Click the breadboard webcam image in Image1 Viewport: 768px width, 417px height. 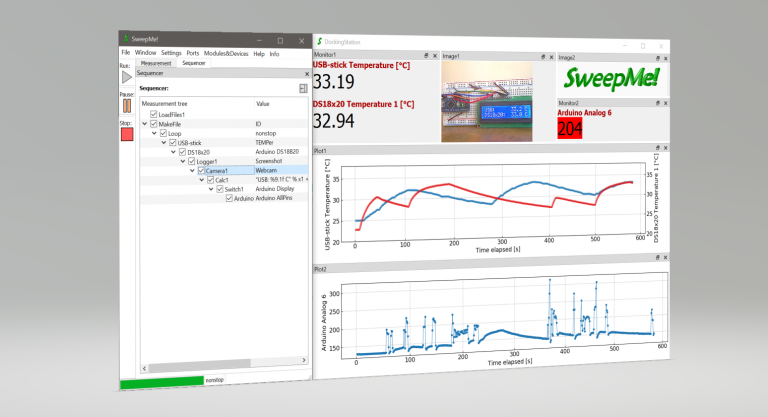[x=486, y=102]
